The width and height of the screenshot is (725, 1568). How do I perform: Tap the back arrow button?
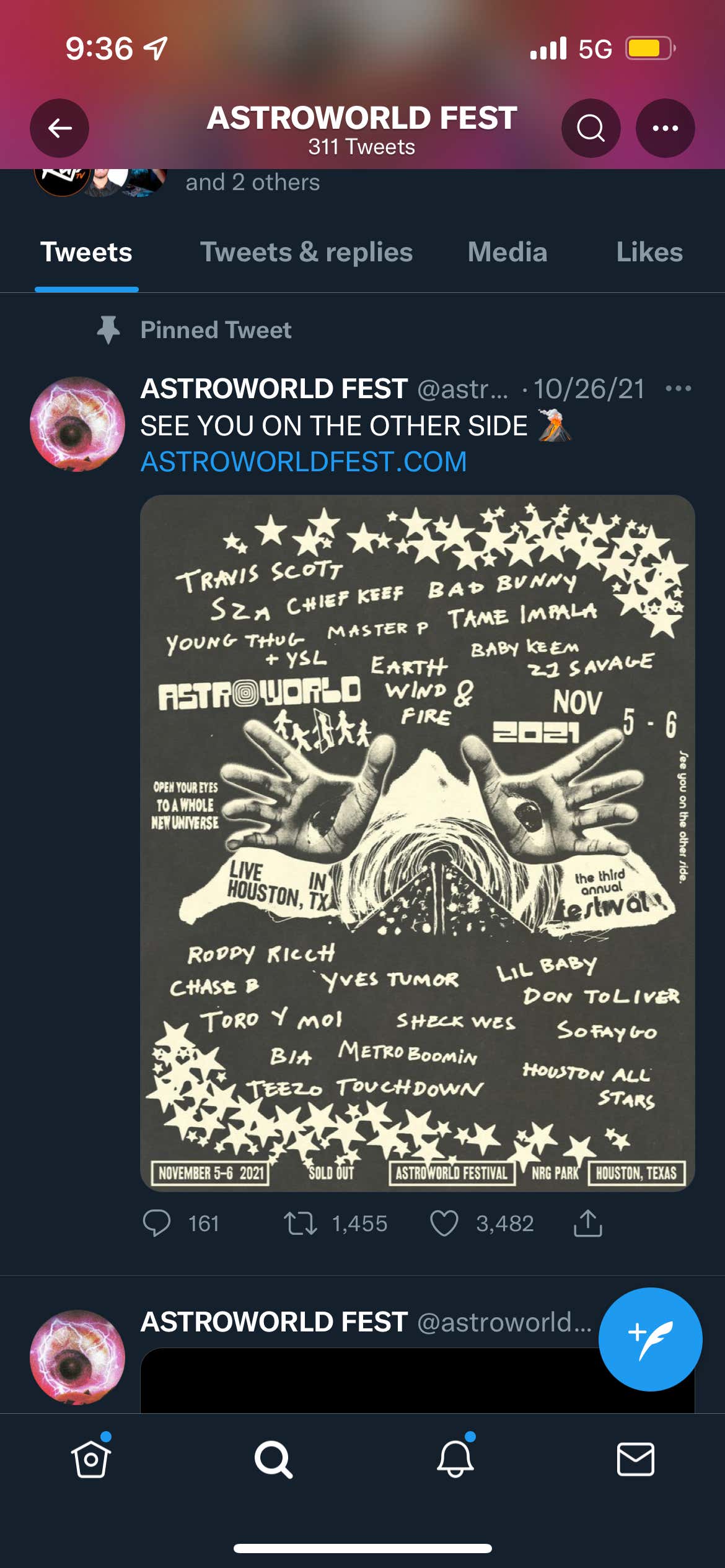[x=59, y=128]
